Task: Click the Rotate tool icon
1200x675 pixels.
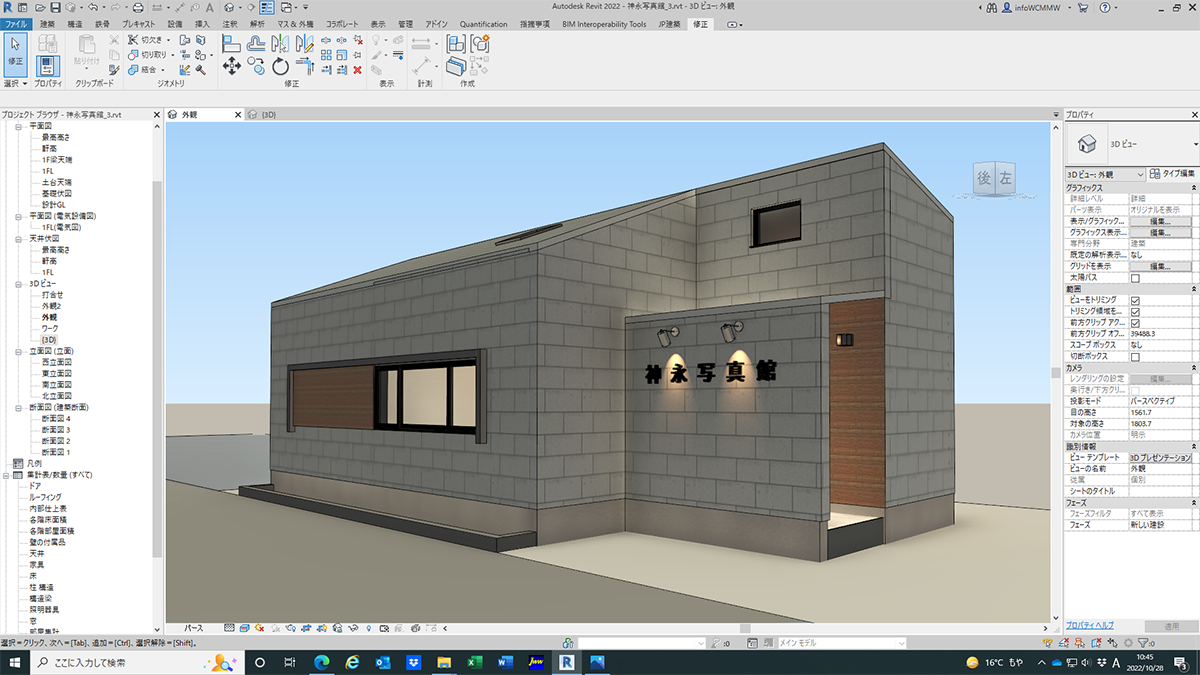Action: [281, 66]
